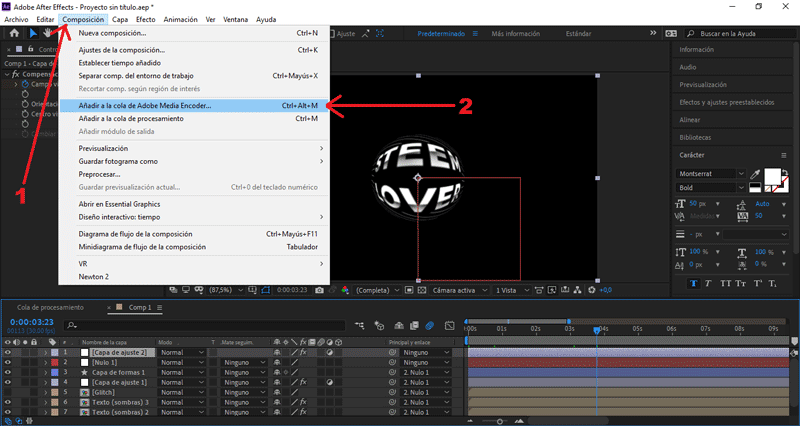Open the Comp 1 tab menu icon
This screenshot has width=800, height=426.
[160, 308]
